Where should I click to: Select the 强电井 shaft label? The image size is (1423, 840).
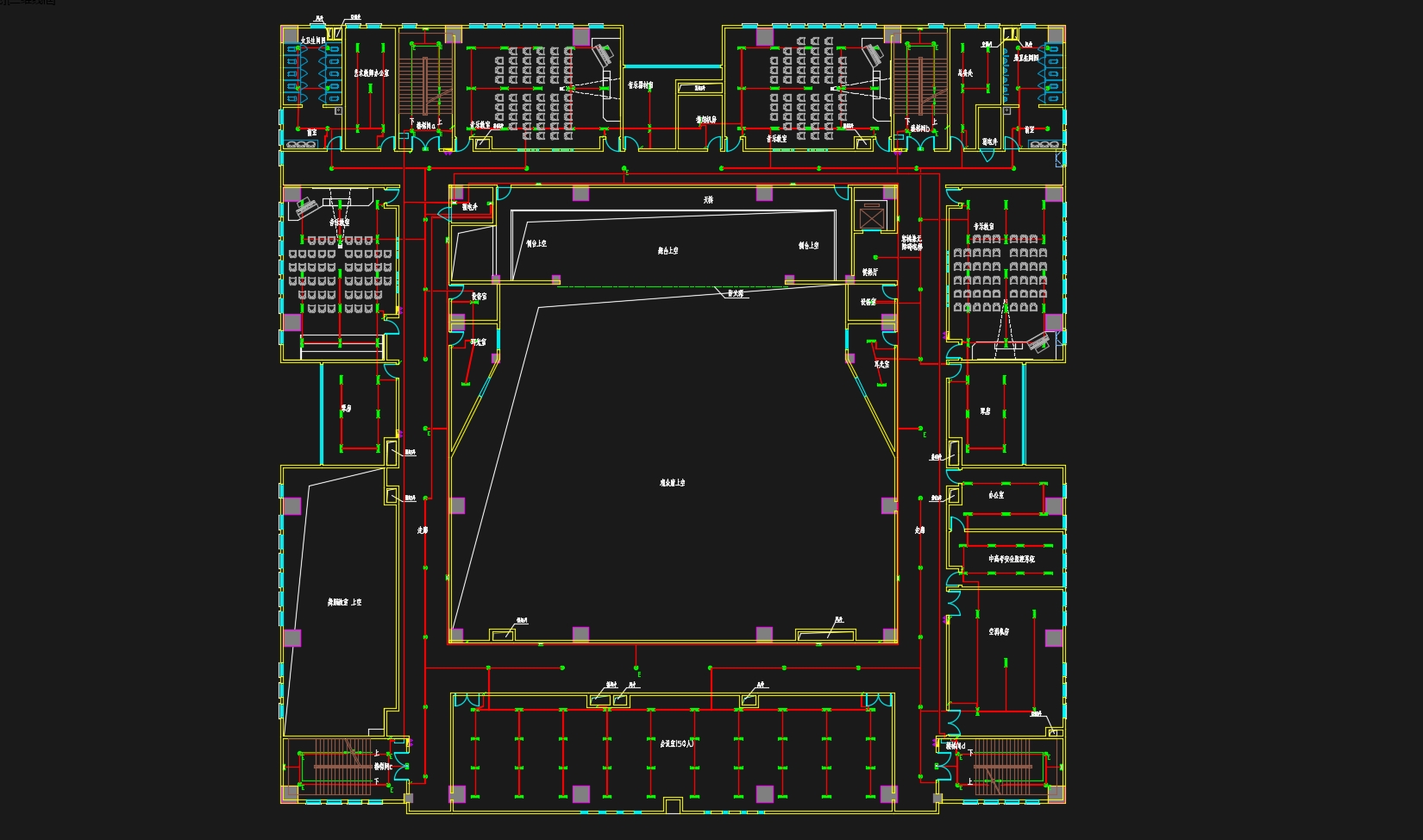[469, 207]
